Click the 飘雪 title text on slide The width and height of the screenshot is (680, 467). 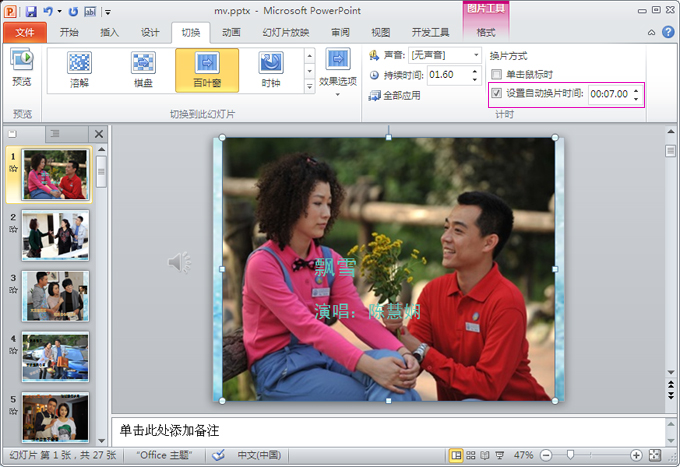pyautogui.click(x=335, y=267)
